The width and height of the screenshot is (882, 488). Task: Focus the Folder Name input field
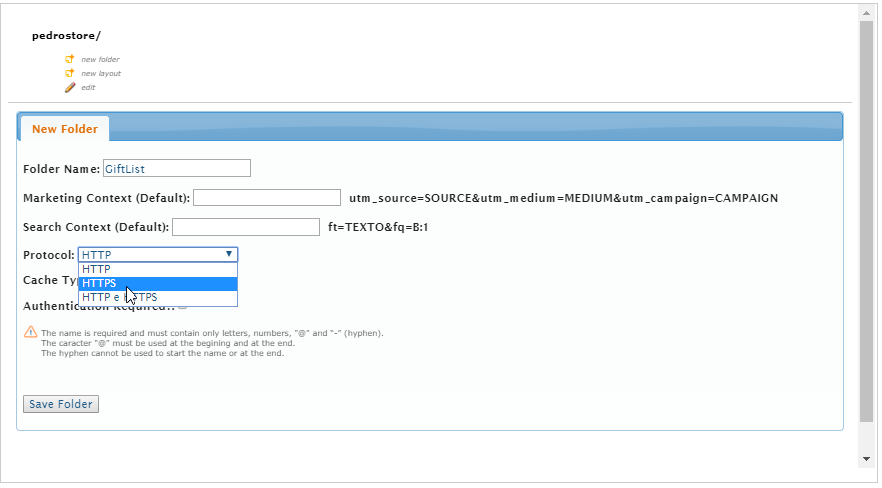point(176,169)
